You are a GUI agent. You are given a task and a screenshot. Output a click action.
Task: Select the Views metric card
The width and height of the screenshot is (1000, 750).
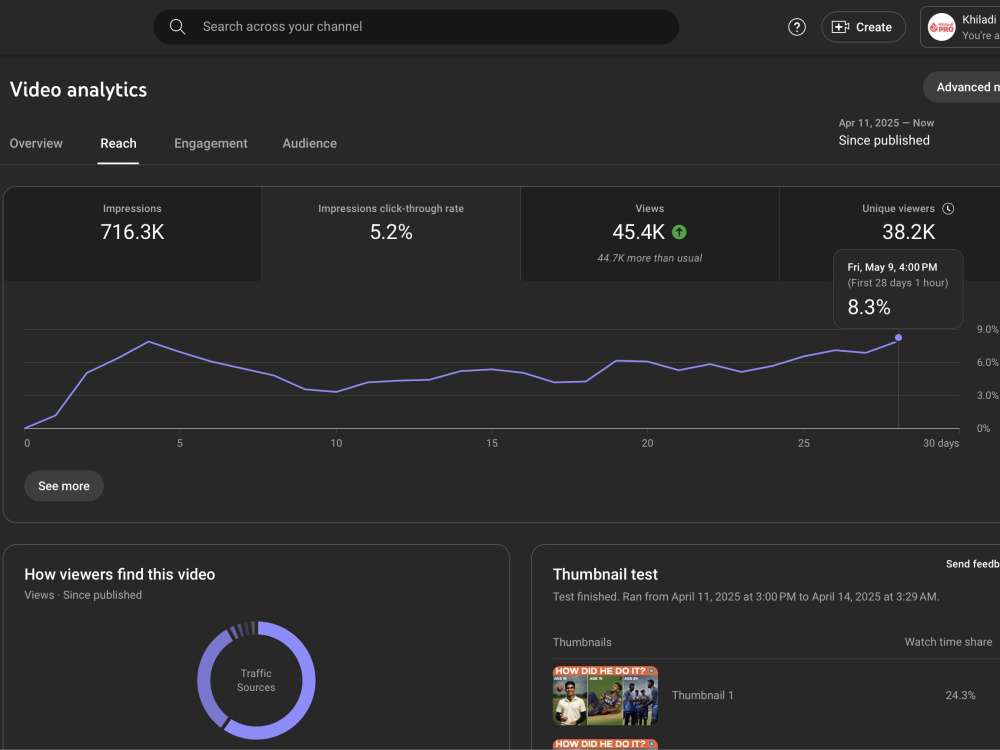(x=650, y=233)
